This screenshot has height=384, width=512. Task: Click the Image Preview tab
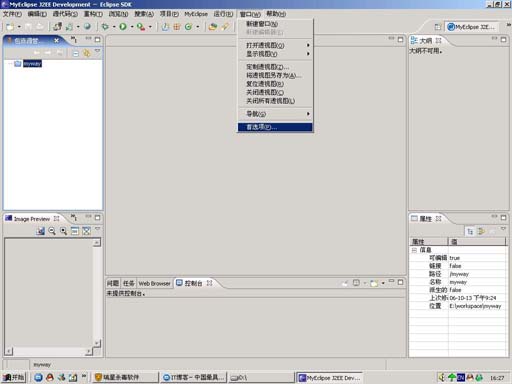32,219
